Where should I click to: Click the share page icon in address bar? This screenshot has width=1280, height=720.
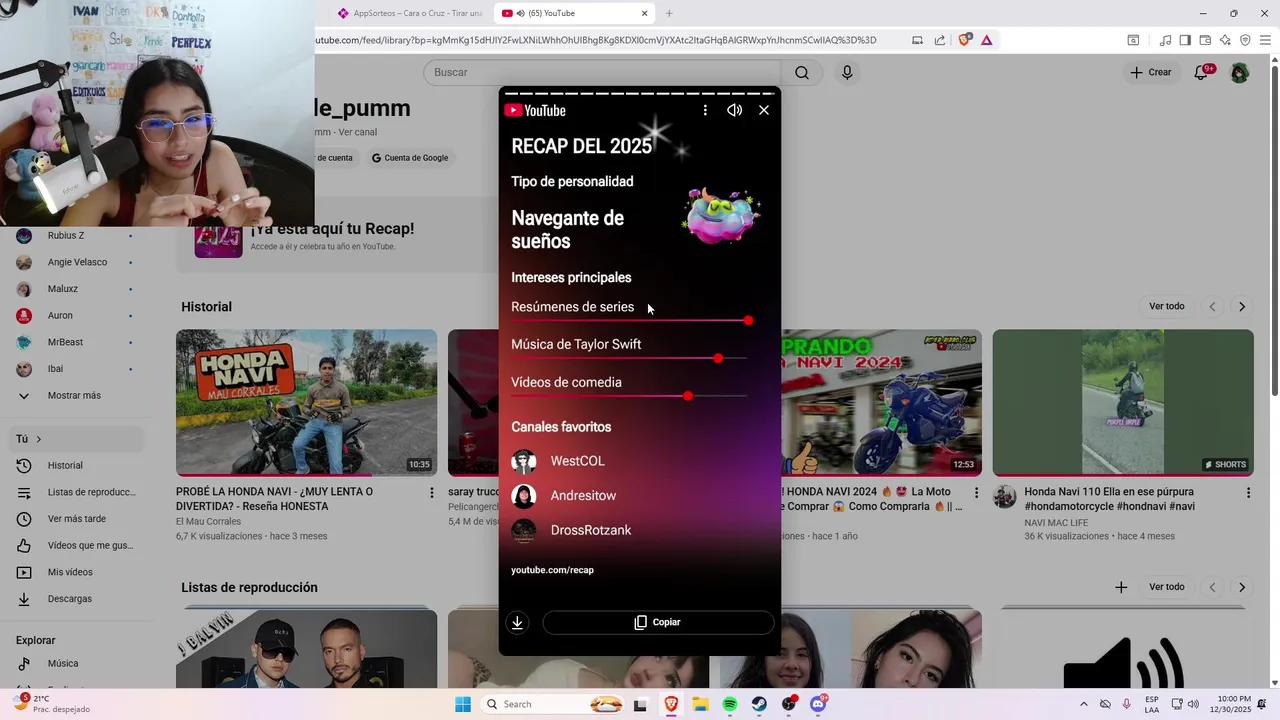click(940, 40)
